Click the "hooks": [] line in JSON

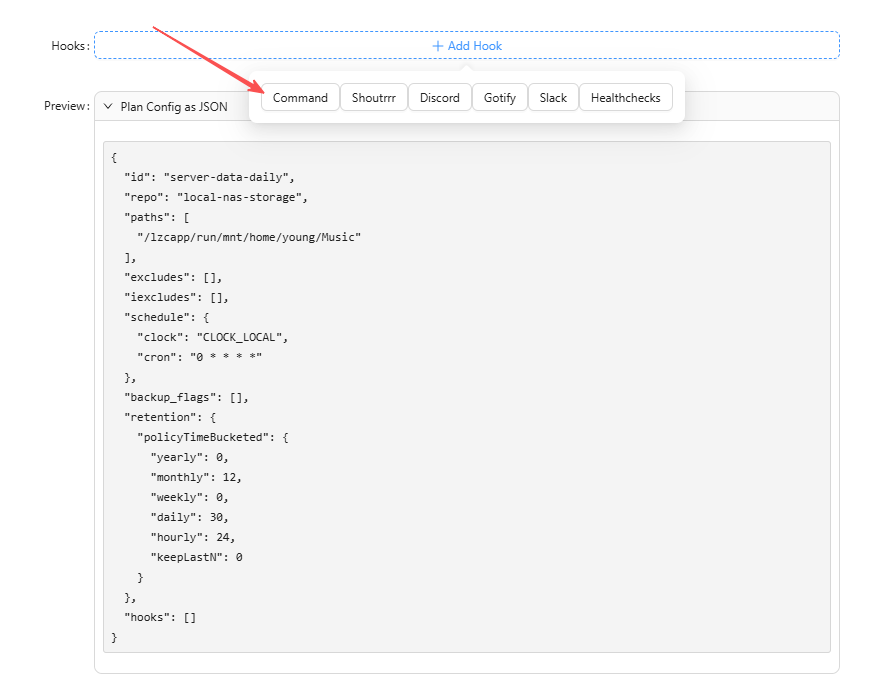[x=160, y=617]
